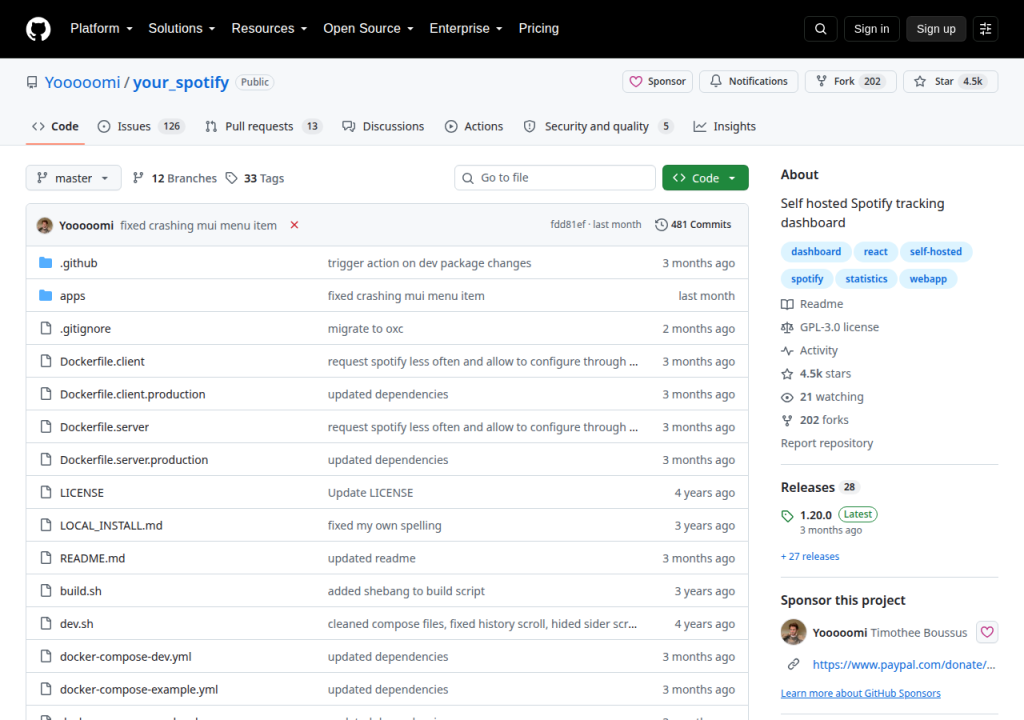Expand the Solutions menu
Screen dimensions: 1024x720
182,29
